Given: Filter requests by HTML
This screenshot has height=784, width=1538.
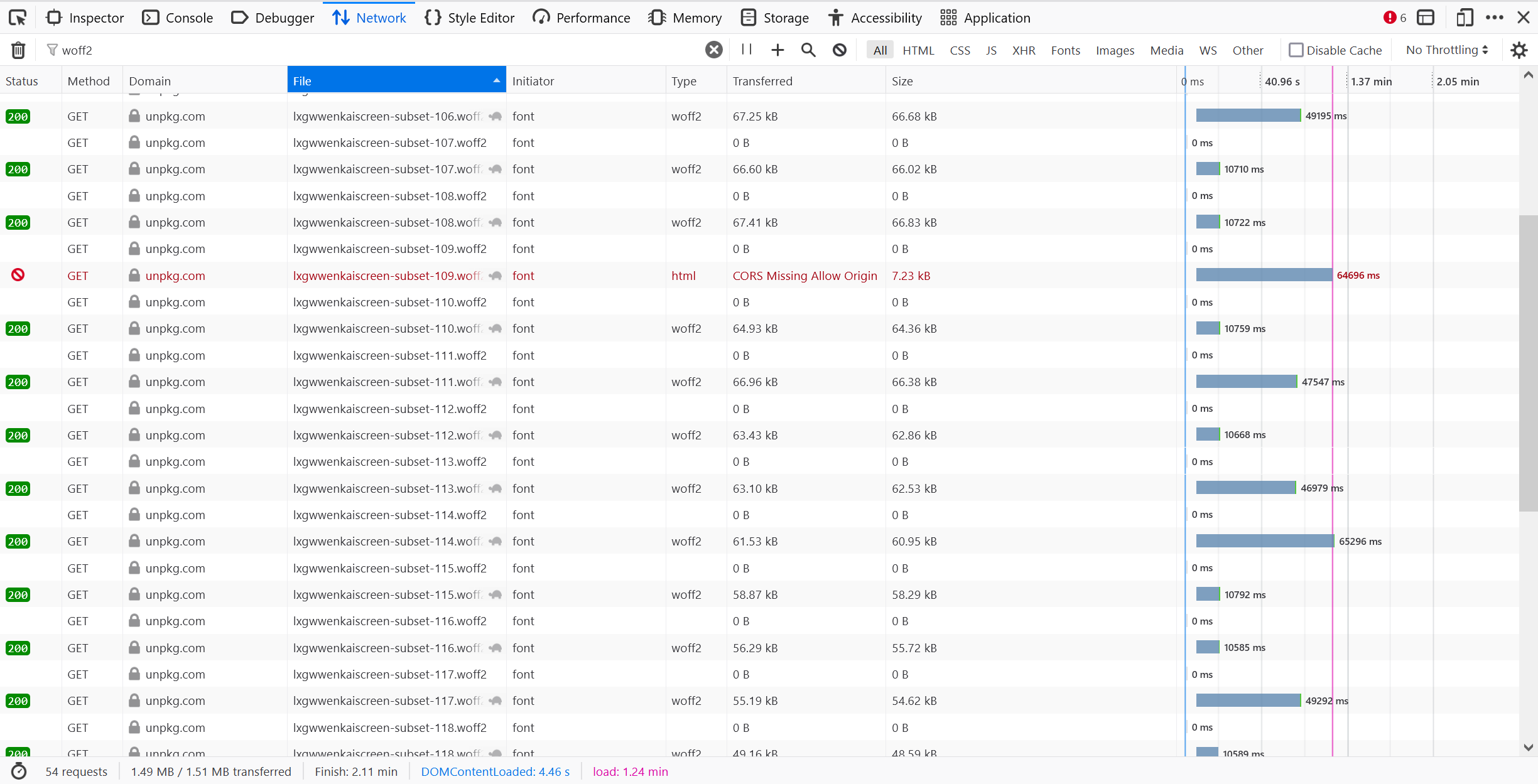Looking at the screenshot, I should pyautogui.click(x=918, y=50).
